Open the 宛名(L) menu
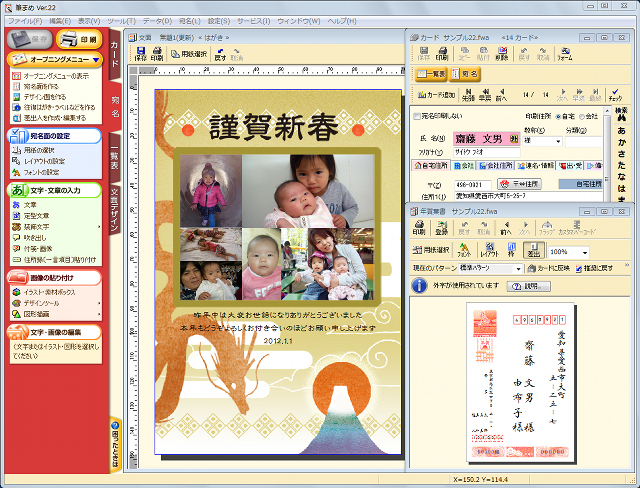 [x=189, y=21]
